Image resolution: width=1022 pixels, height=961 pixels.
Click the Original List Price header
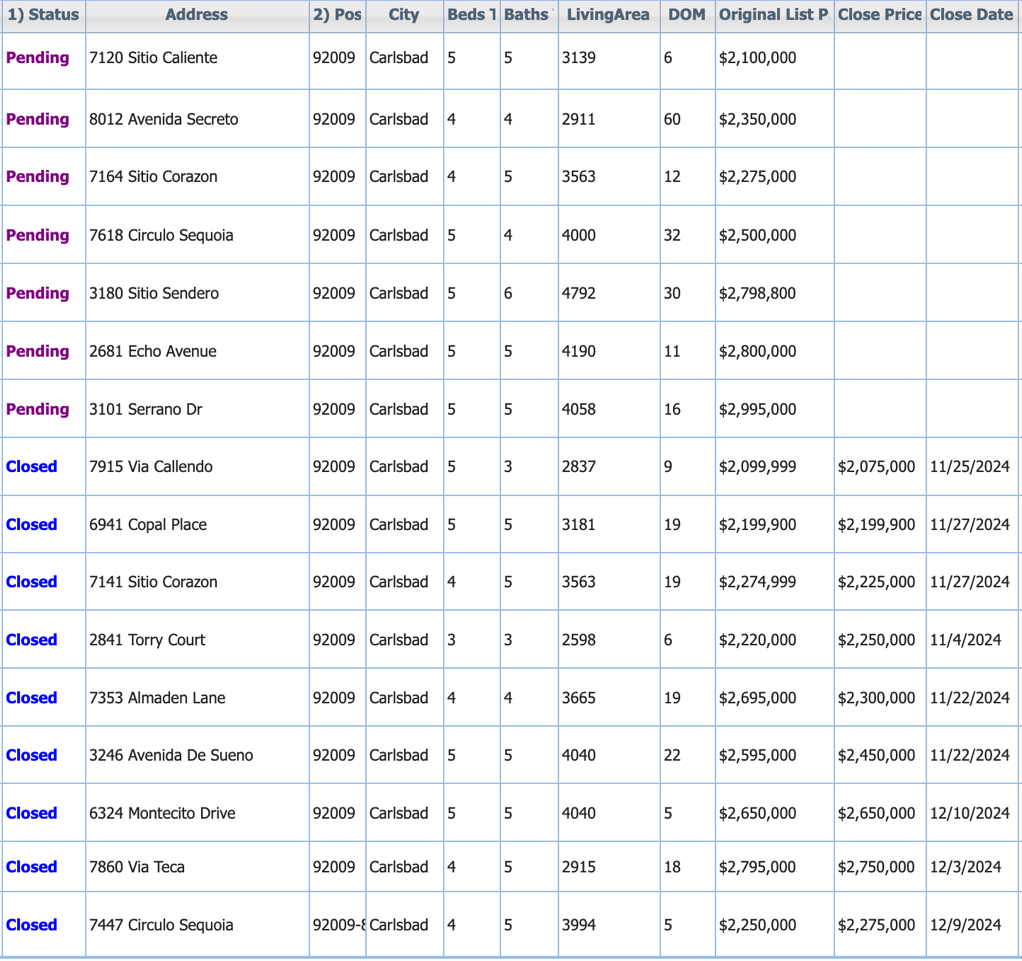(774, 15)
